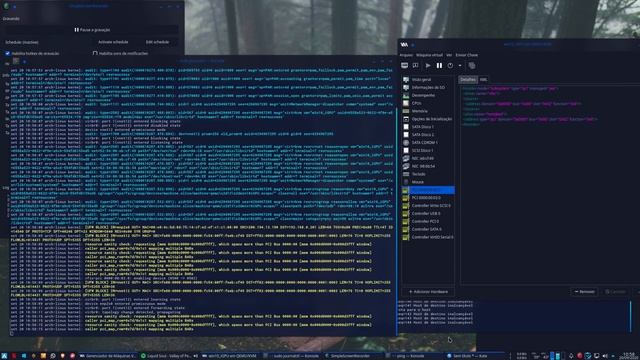Screen dimensions: 640x360
Task: Show virtual hardware details icon
Action: (x=416, y=65)
